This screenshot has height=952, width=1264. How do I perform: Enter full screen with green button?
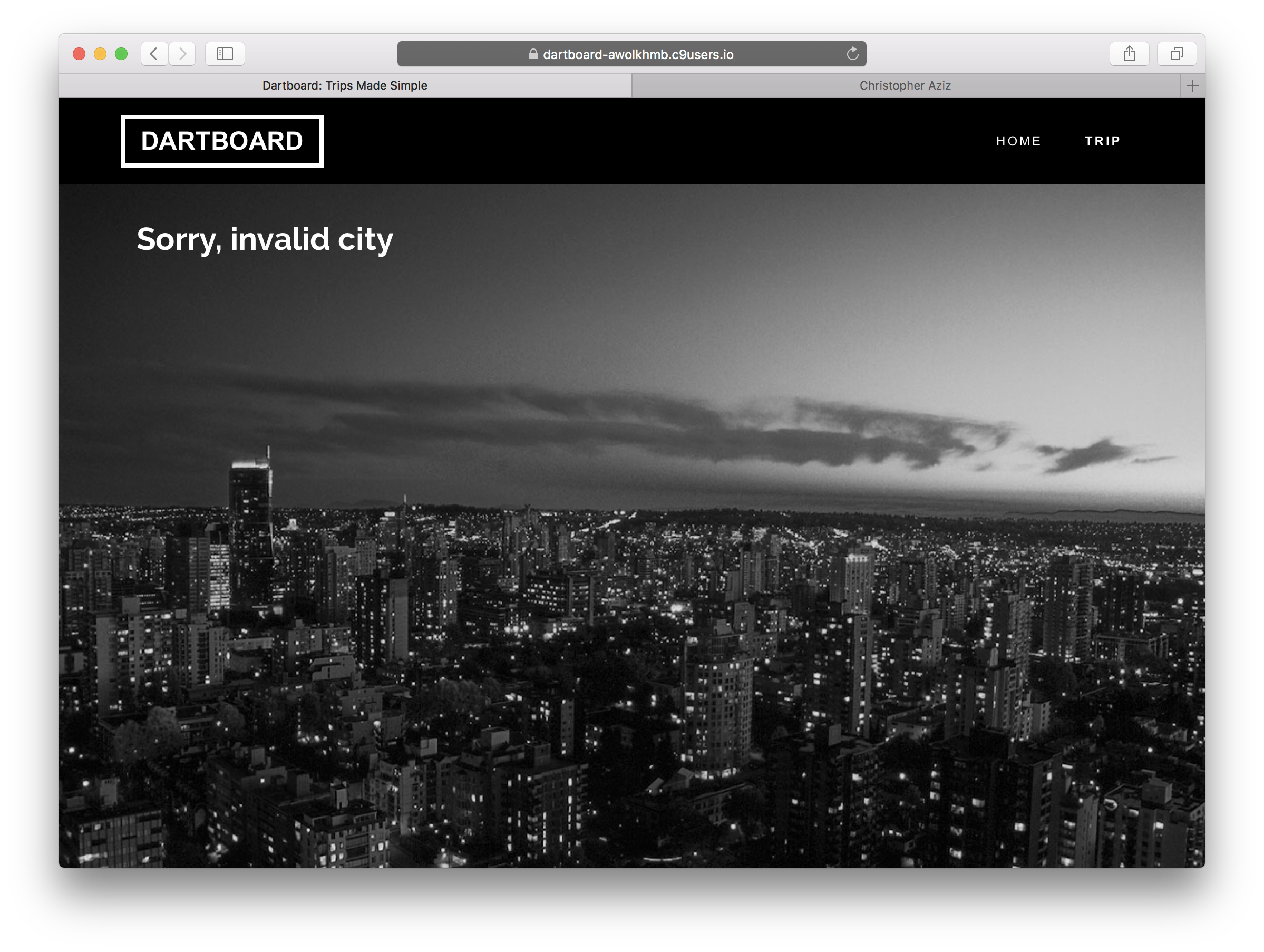tap(121, 54)
